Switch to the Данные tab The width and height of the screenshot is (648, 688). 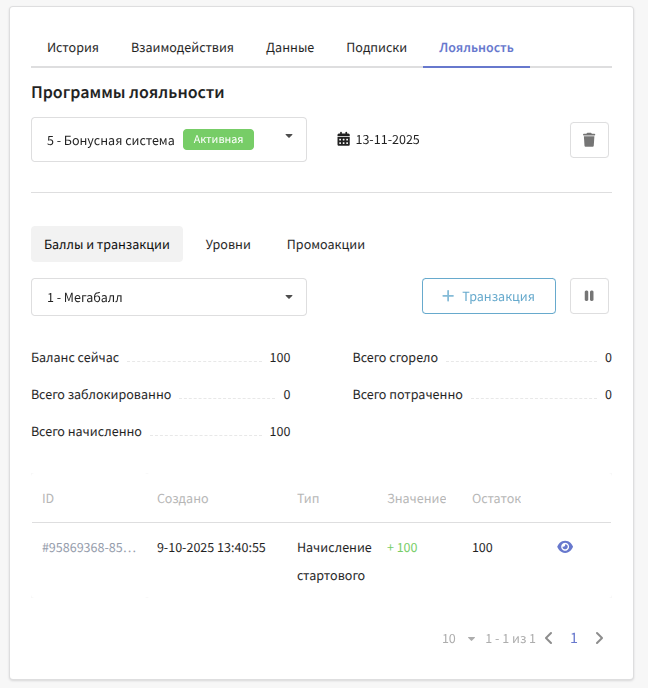pos(290,48)
